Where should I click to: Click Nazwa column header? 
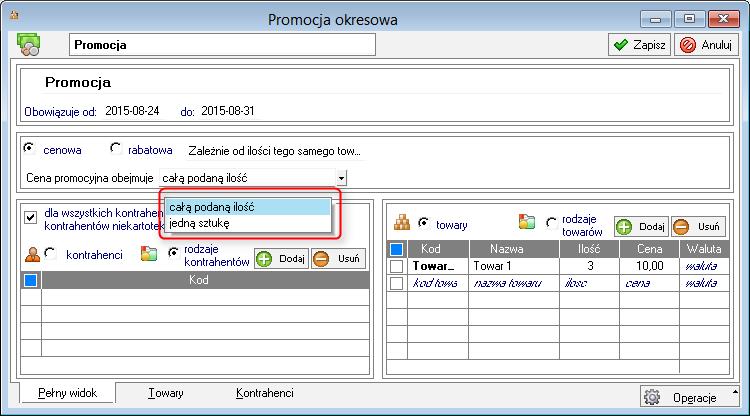[x=514, y=249]
